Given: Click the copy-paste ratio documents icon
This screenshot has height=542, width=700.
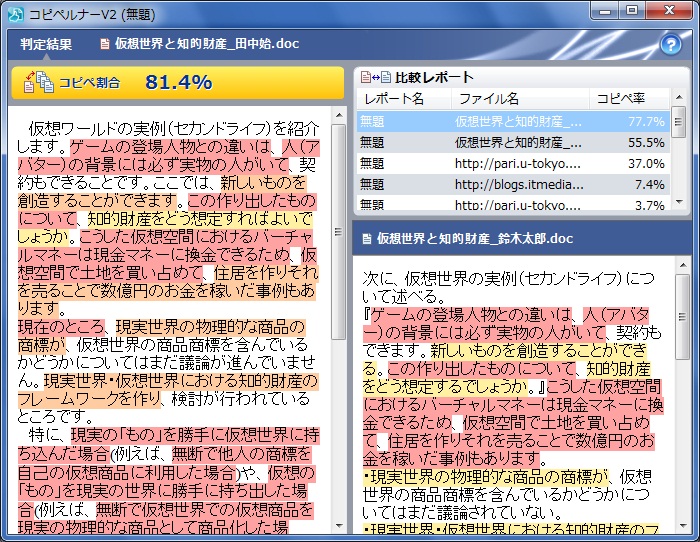Looking at the screenshot, I should pos(38,82).
